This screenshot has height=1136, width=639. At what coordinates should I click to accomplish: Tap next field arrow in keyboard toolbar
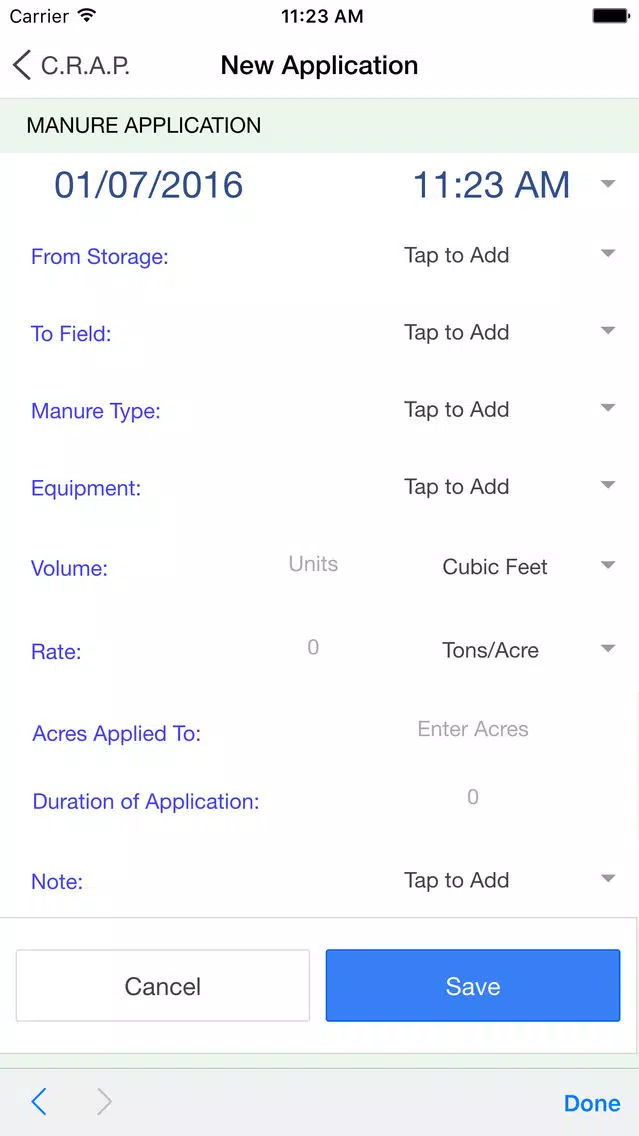(x=104, y=1102)
